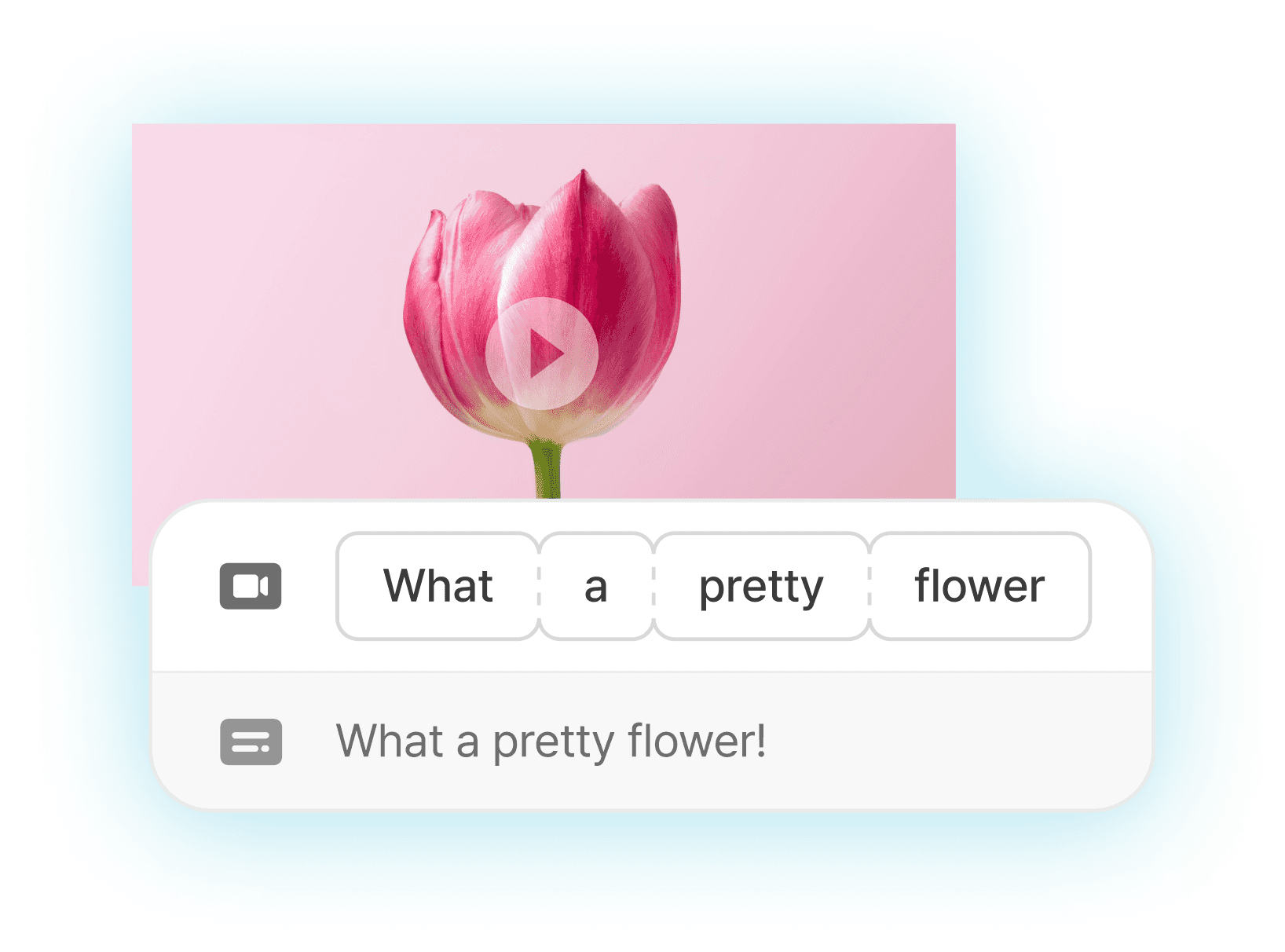
Task: Click the video camera icon
Action: tap(250, 586)
